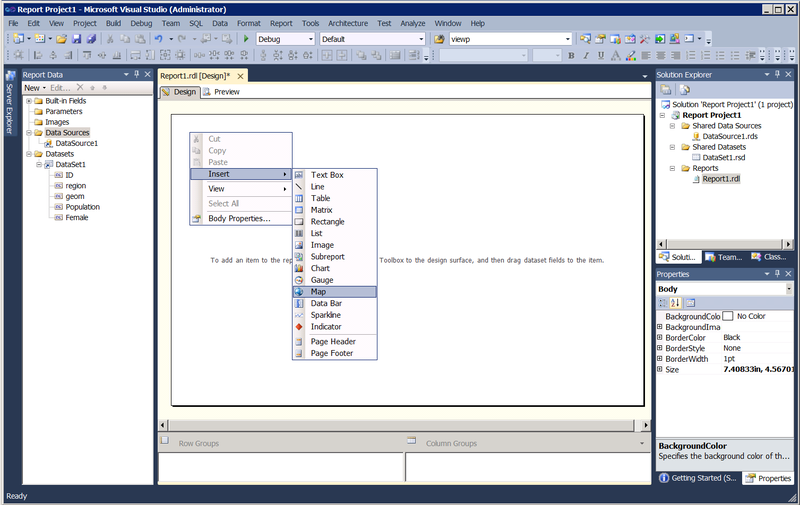
Task: Open the Command Window icon in toolbar
Action: 689,39
